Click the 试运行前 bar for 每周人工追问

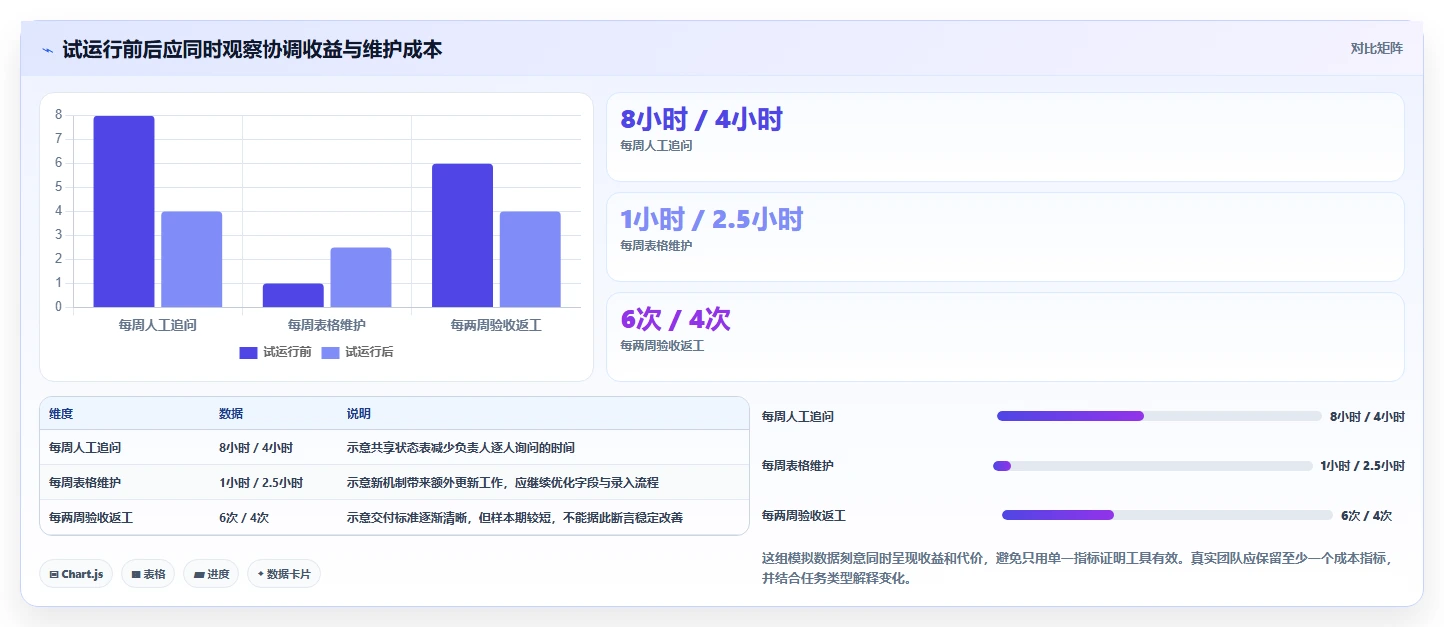pyautogui.click(x=124, y=211)
